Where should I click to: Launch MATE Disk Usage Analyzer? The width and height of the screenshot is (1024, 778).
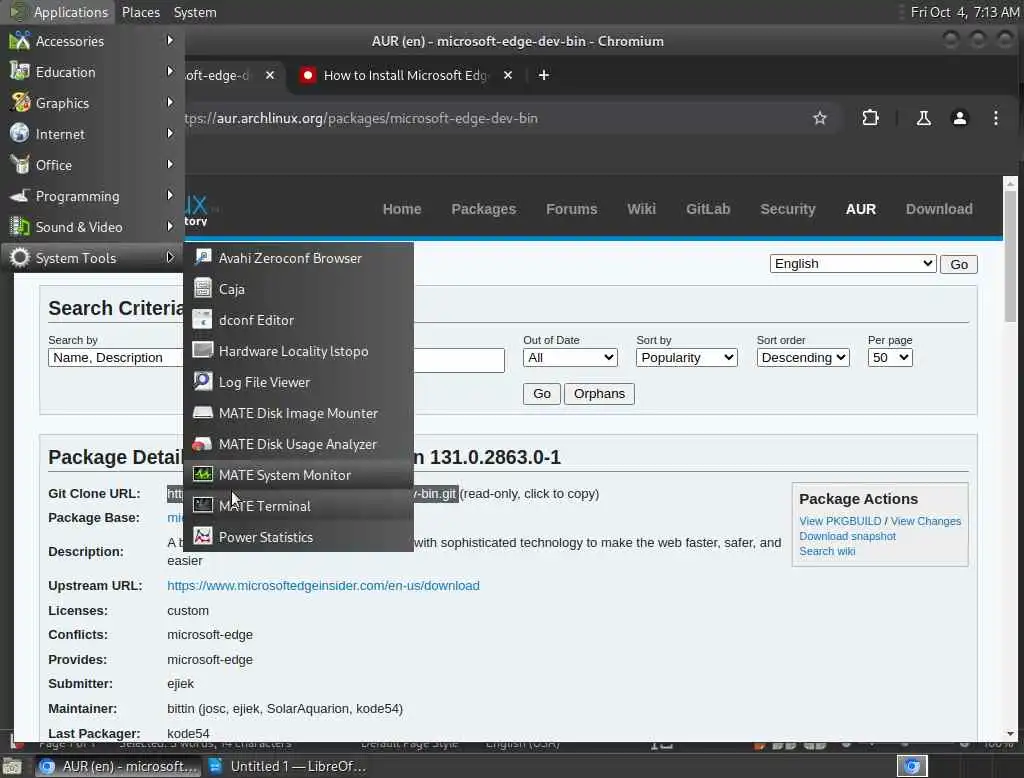[298, 444]
